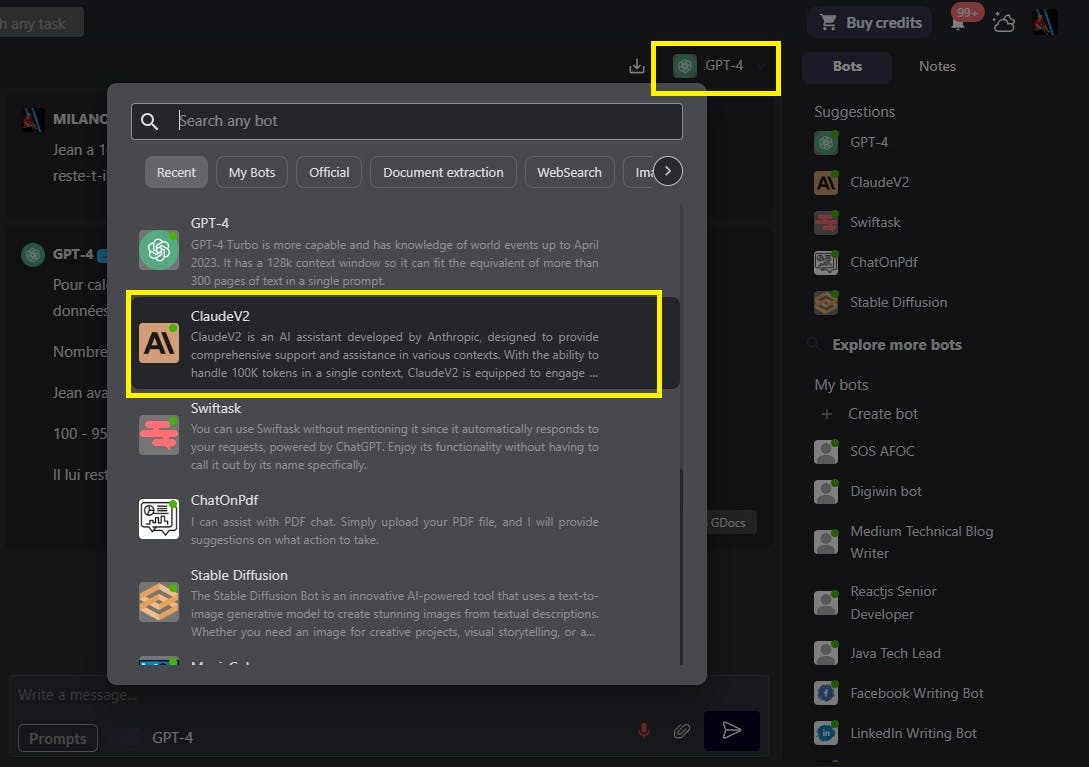Click the Stable Diffusion title in list
The image size is (1089, 767).
point(239,575)
